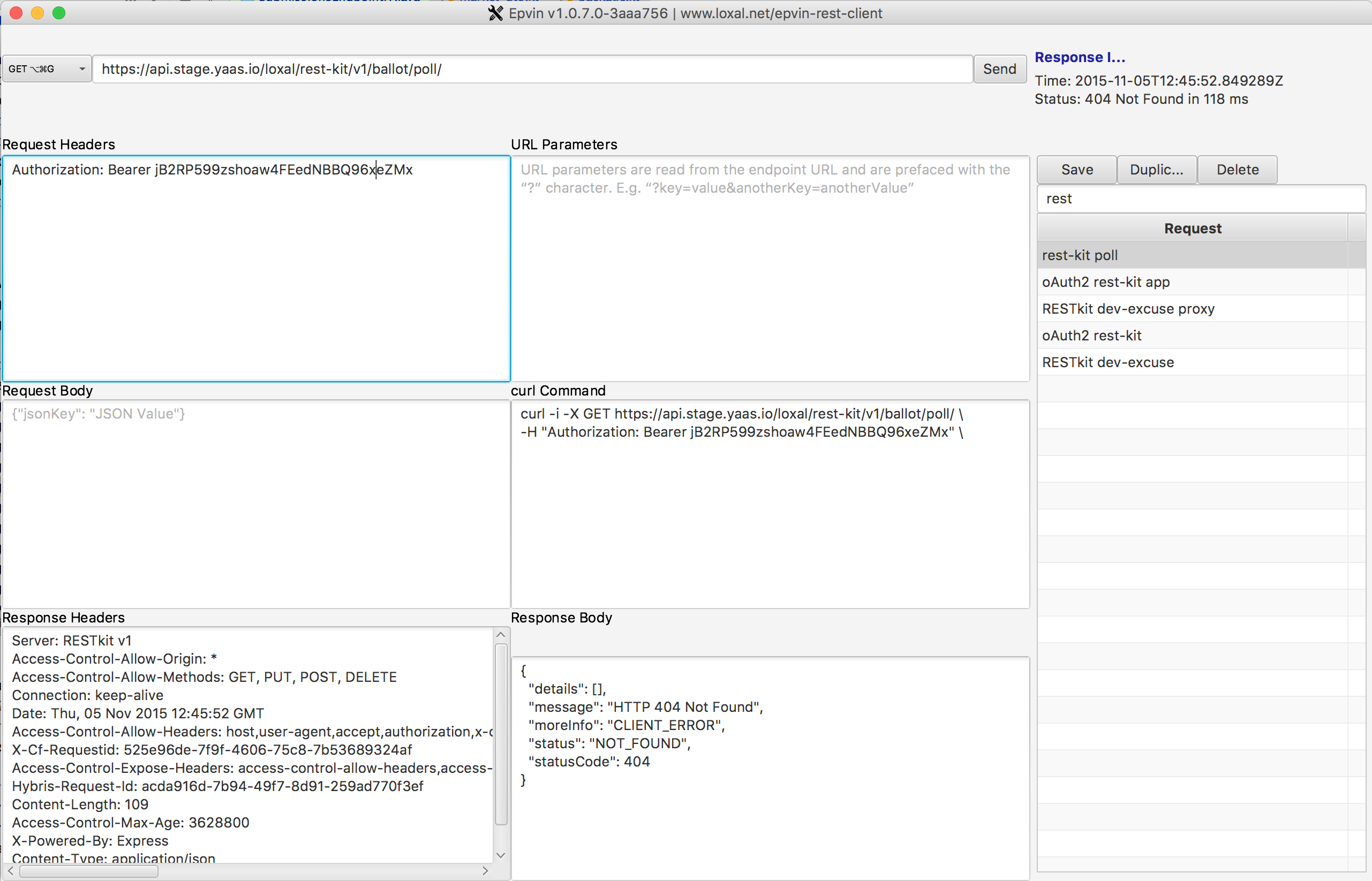Viewport: 1372px width, 881px height.
Task: Click the horizontal scrollbar's right arrow
Action: pyautogui.click(x=485, y=871)
